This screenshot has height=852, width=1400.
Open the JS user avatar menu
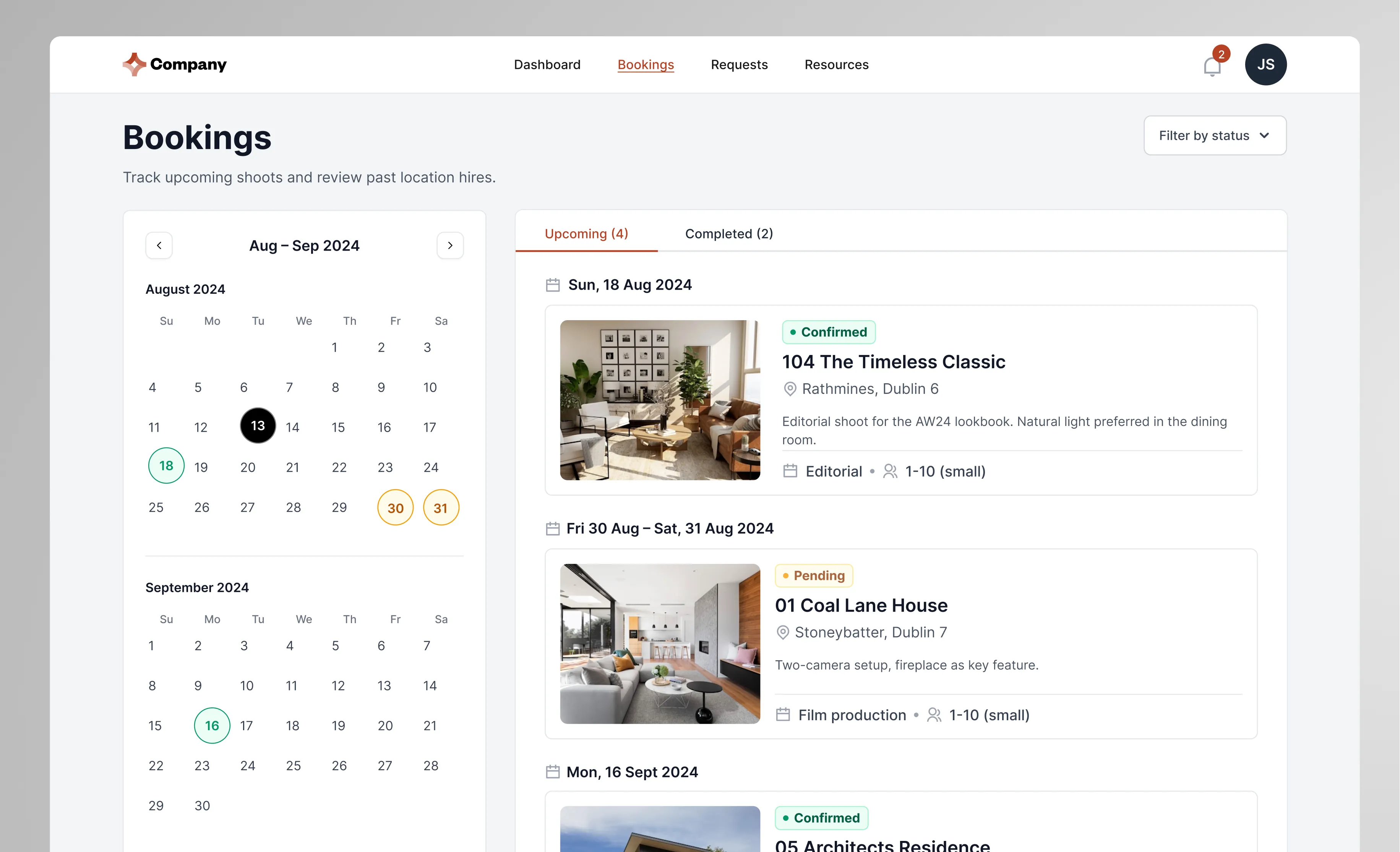click(1265, 64)
